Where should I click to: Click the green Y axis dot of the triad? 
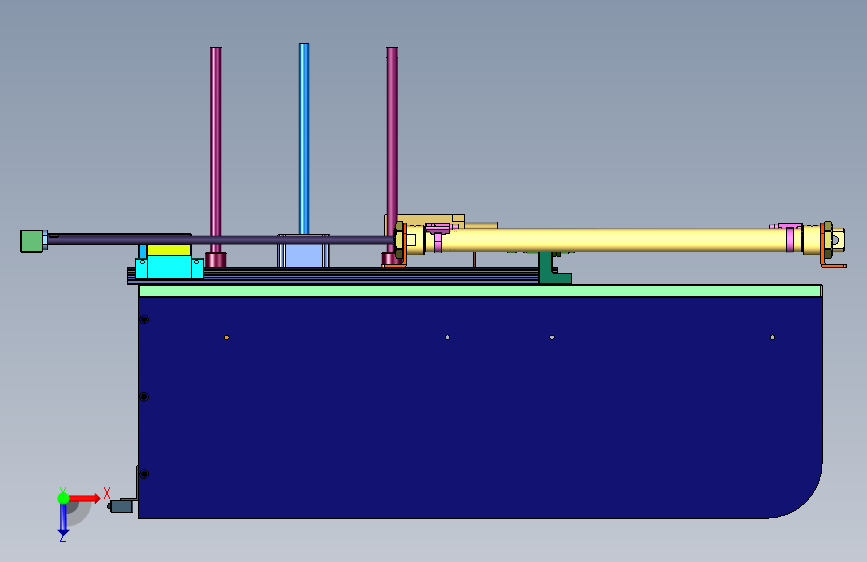tap(63, 498)
